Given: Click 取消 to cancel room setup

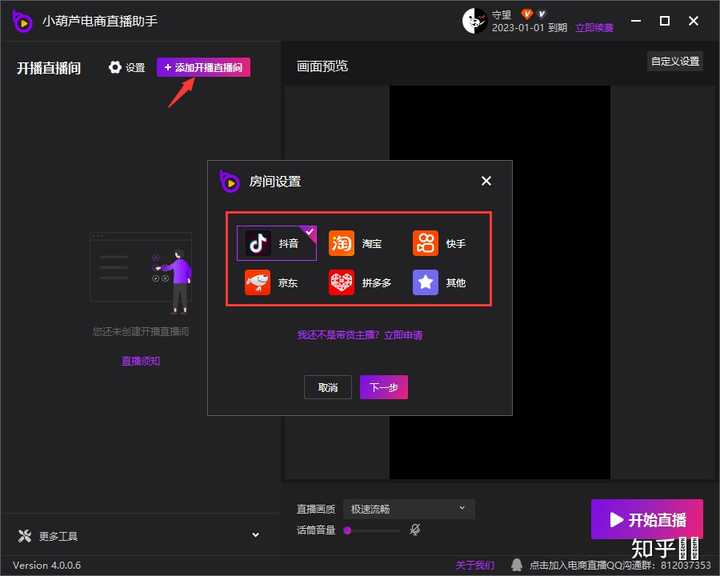Looking at the screenshot, I should (x=328, y=387).
